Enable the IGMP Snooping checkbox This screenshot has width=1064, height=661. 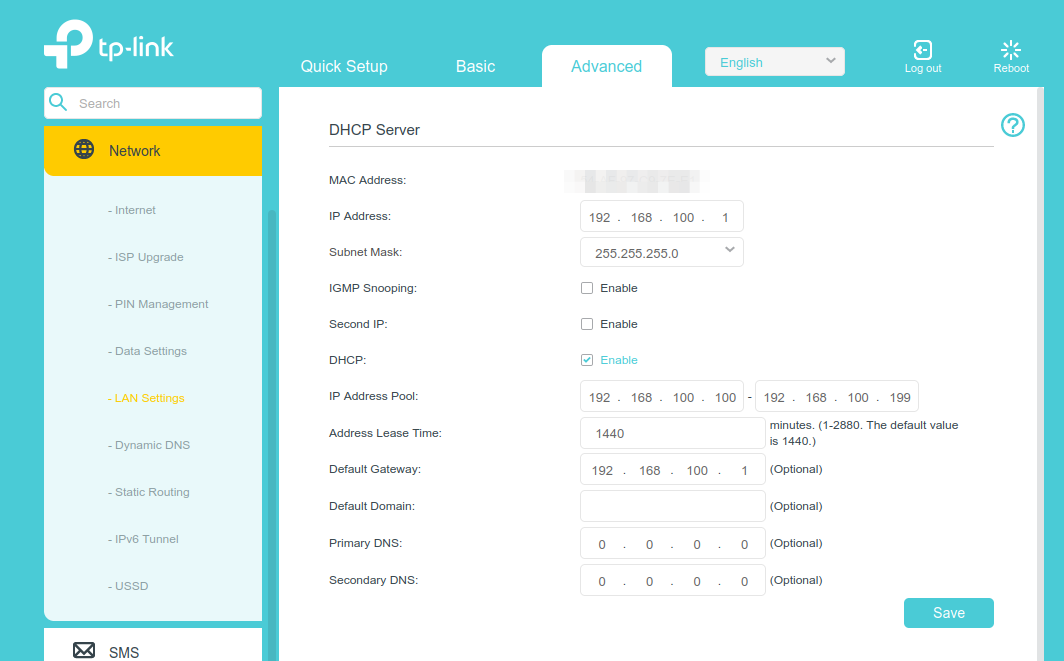[587, 288]
